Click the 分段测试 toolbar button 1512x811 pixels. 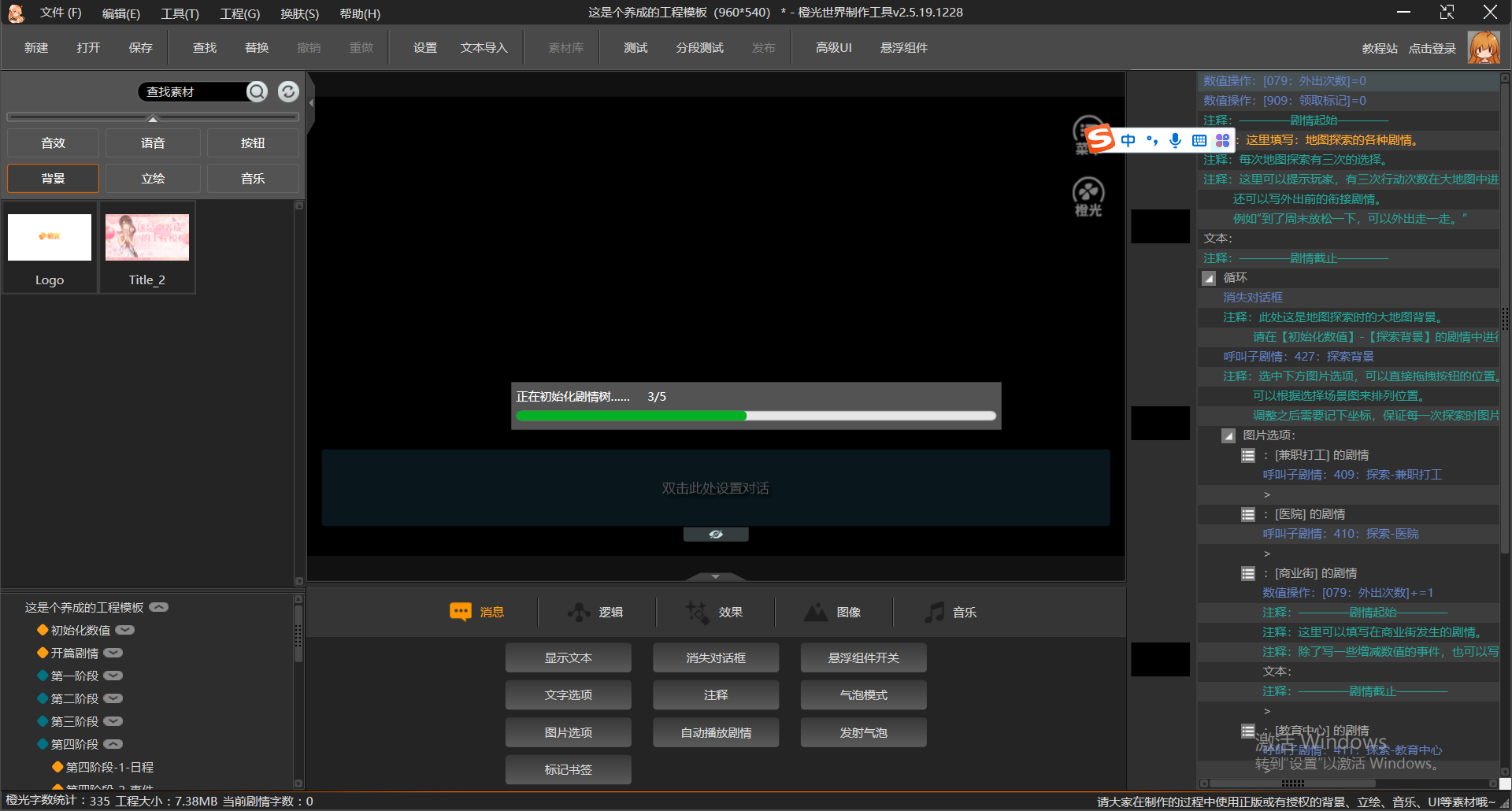[699, 48]
